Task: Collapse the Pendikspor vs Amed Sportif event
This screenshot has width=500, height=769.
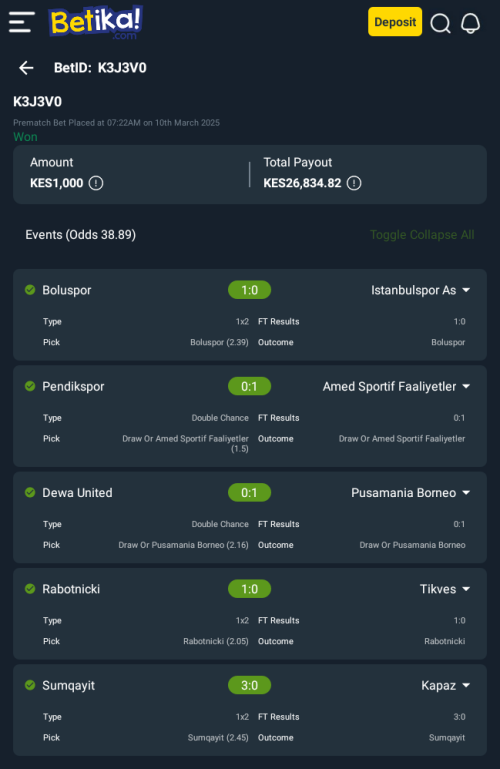Action: pyautogui.click(x=466, y=386)
